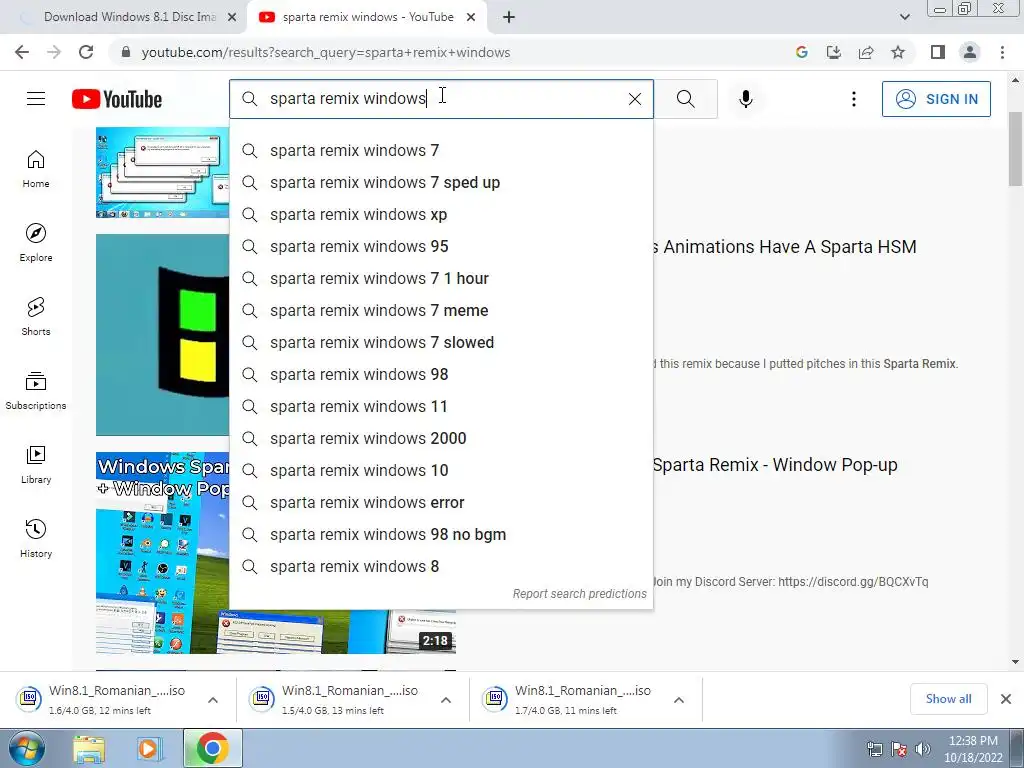This screenshot has height=768, width=1024.
Task: Choose suggestion 'sparta remix windows 7 1 hour'
Action: coord(441,278)
